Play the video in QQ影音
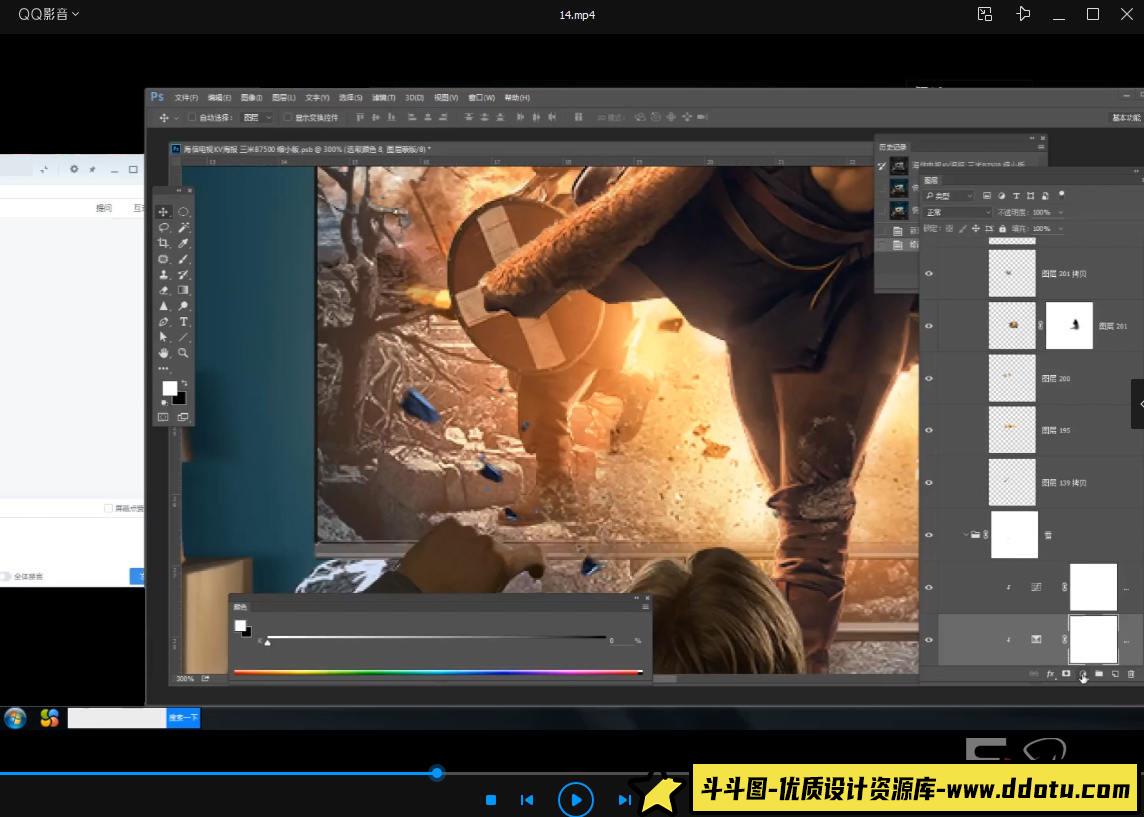The image size is (1144, 817). pos(576,799)
